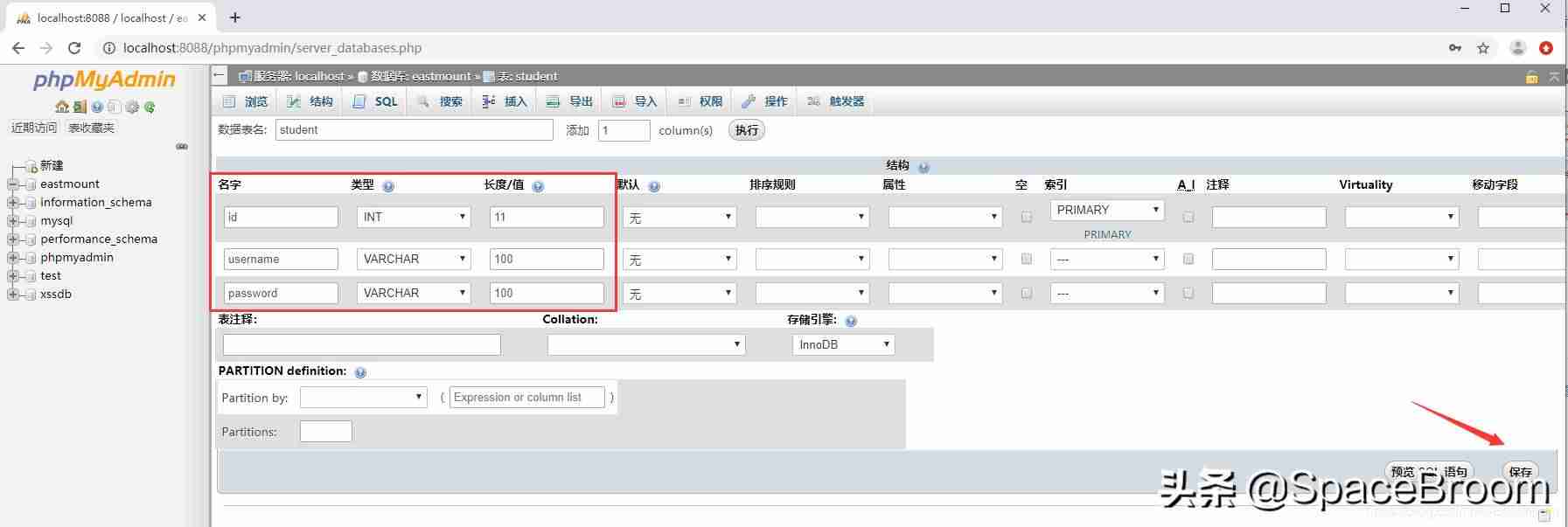Click the help icon next to 类型
This screenshot has height=527, width=1568.
(x=388, y=186)
